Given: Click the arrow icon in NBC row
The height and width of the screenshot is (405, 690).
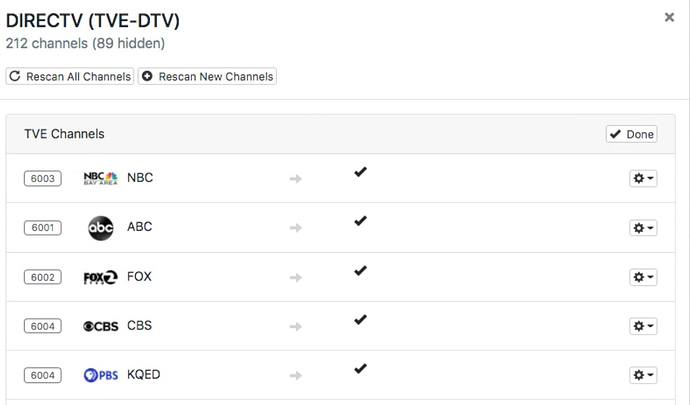Looking at the screenshot, I should (x=295, y=179).
